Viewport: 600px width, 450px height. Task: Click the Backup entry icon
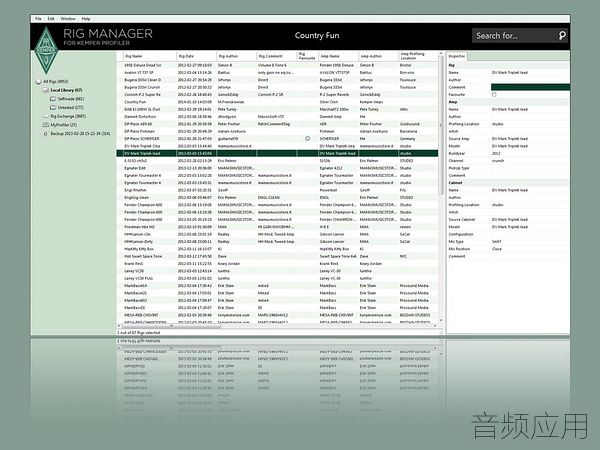46,134
